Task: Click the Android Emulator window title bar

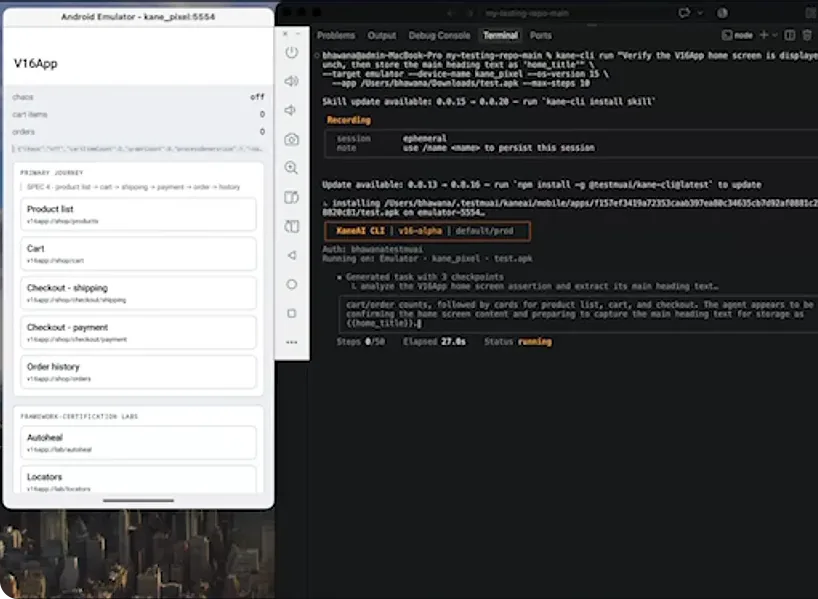Action: [x=138, y=17]
